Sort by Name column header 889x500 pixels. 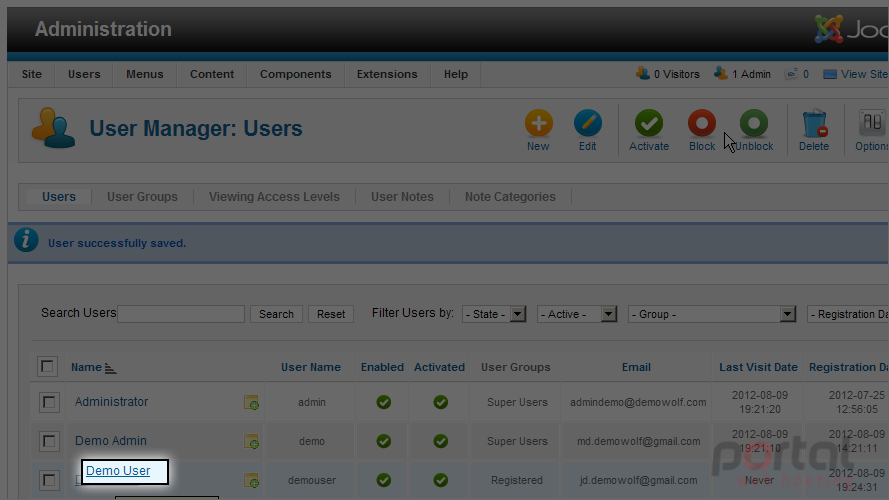point(86,367)
